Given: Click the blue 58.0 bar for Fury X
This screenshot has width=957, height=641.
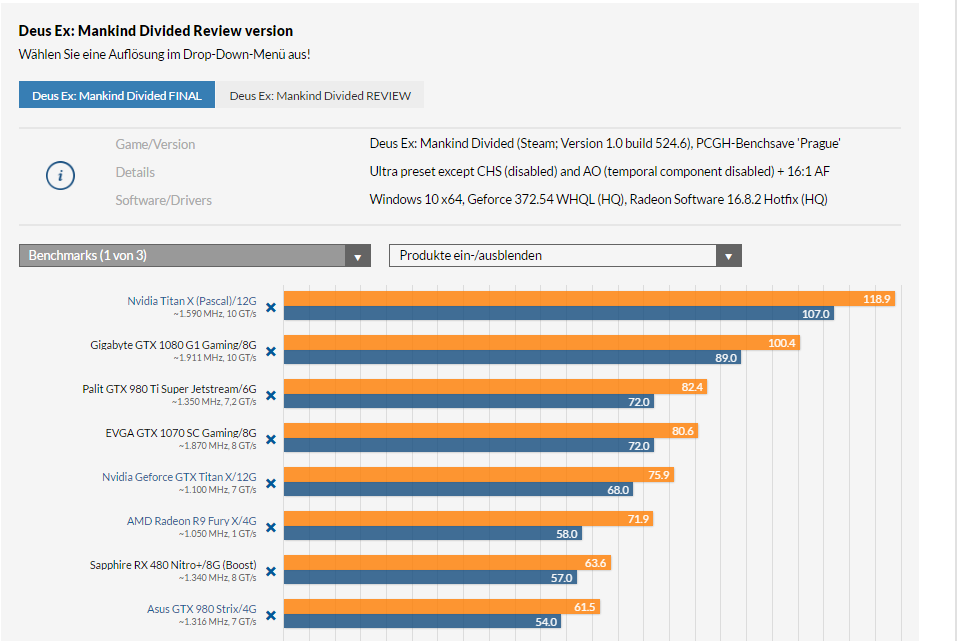Looking at the screenshot, I should coord(433,533).
